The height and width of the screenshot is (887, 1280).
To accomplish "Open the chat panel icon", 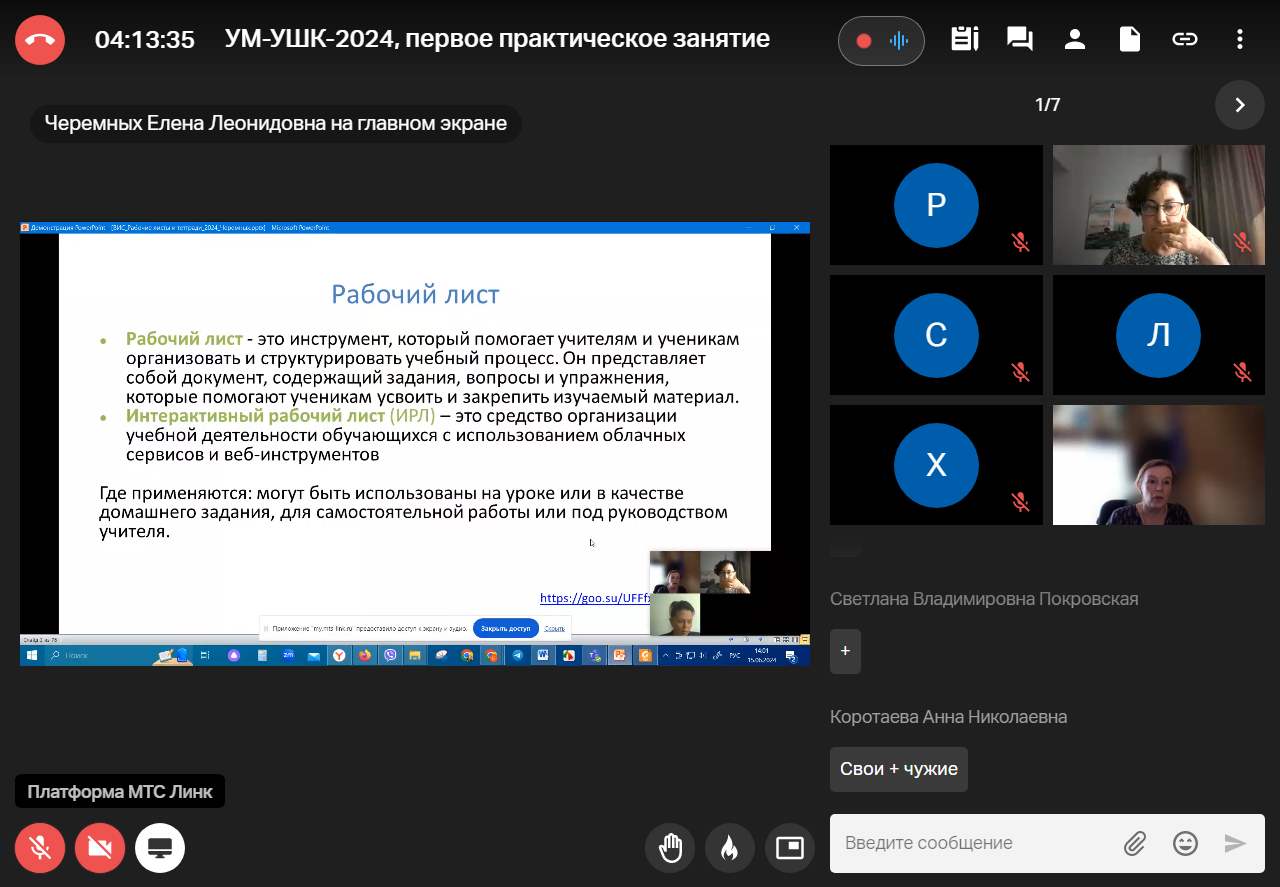I will [1019, 40].
